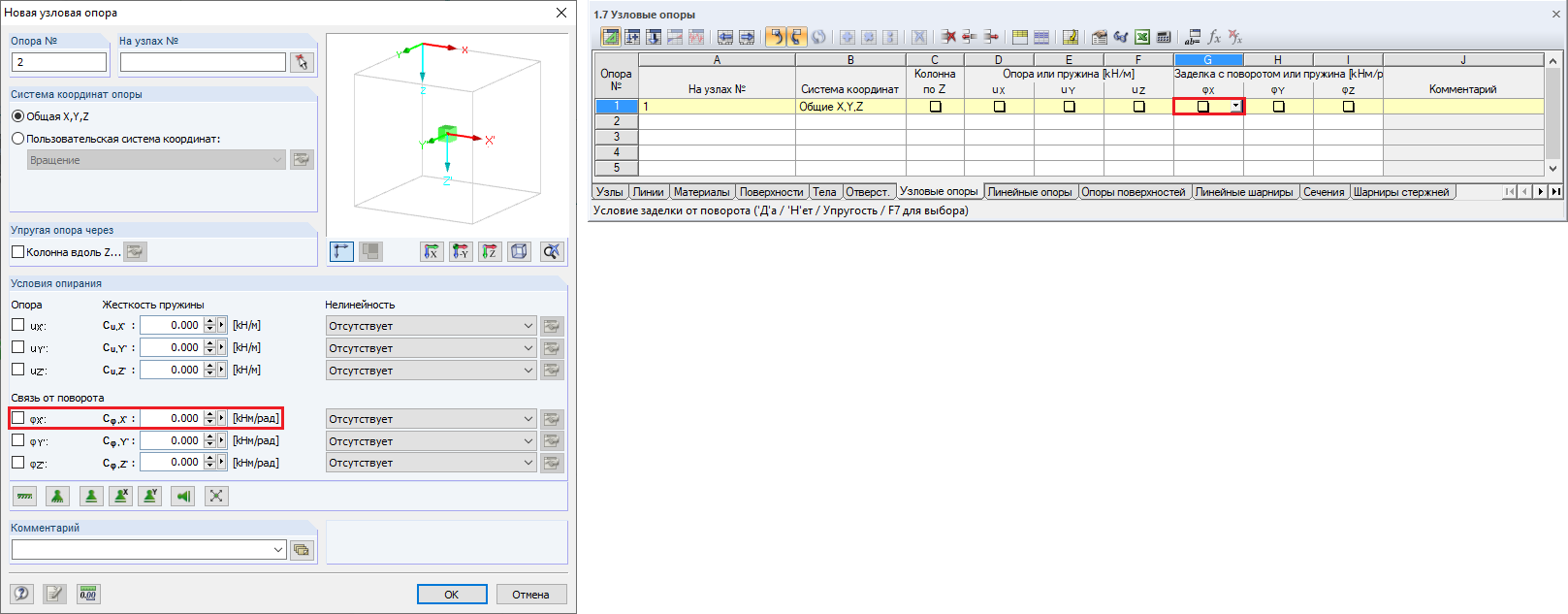
Task: Click the first green table toolbar icon
Action: pos(611,37)
